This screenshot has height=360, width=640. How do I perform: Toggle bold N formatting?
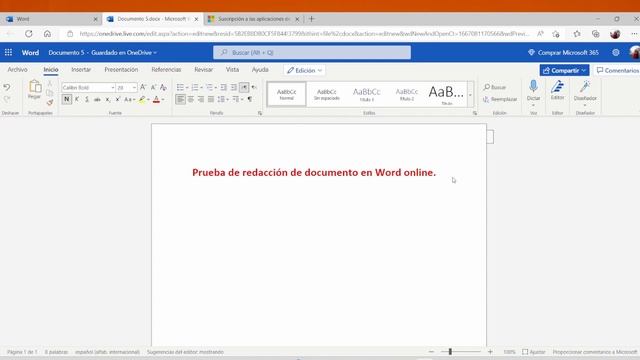pyautogui.click(x=67, y=99)
